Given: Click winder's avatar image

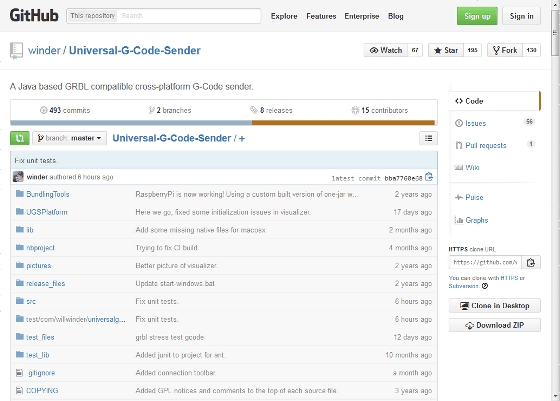Looking at the screenshot, I should coord(18,176).
